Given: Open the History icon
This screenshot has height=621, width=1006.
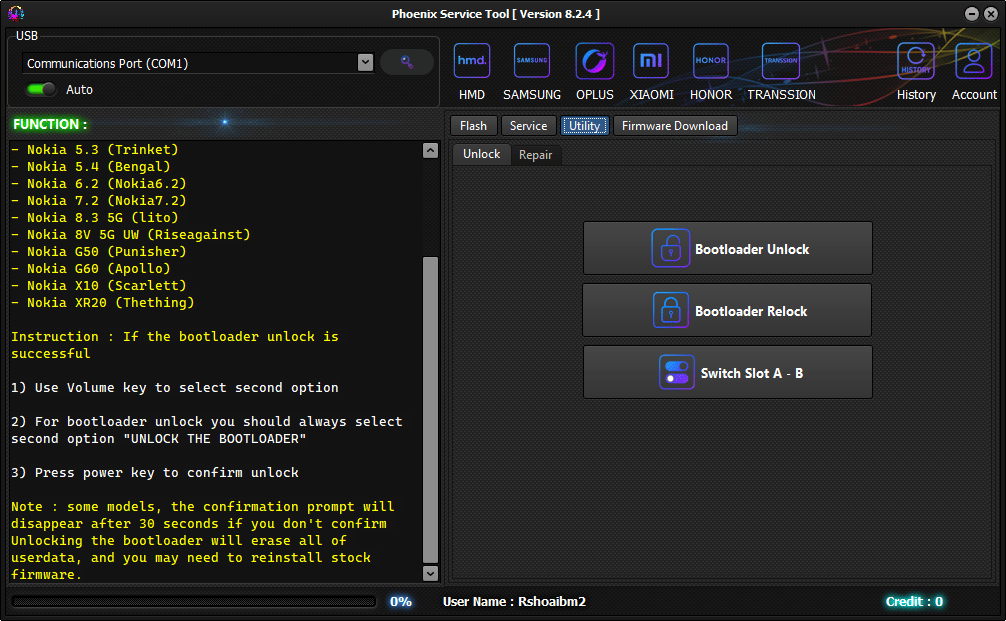Looking at the screenshot, I should tap(916, 62).
